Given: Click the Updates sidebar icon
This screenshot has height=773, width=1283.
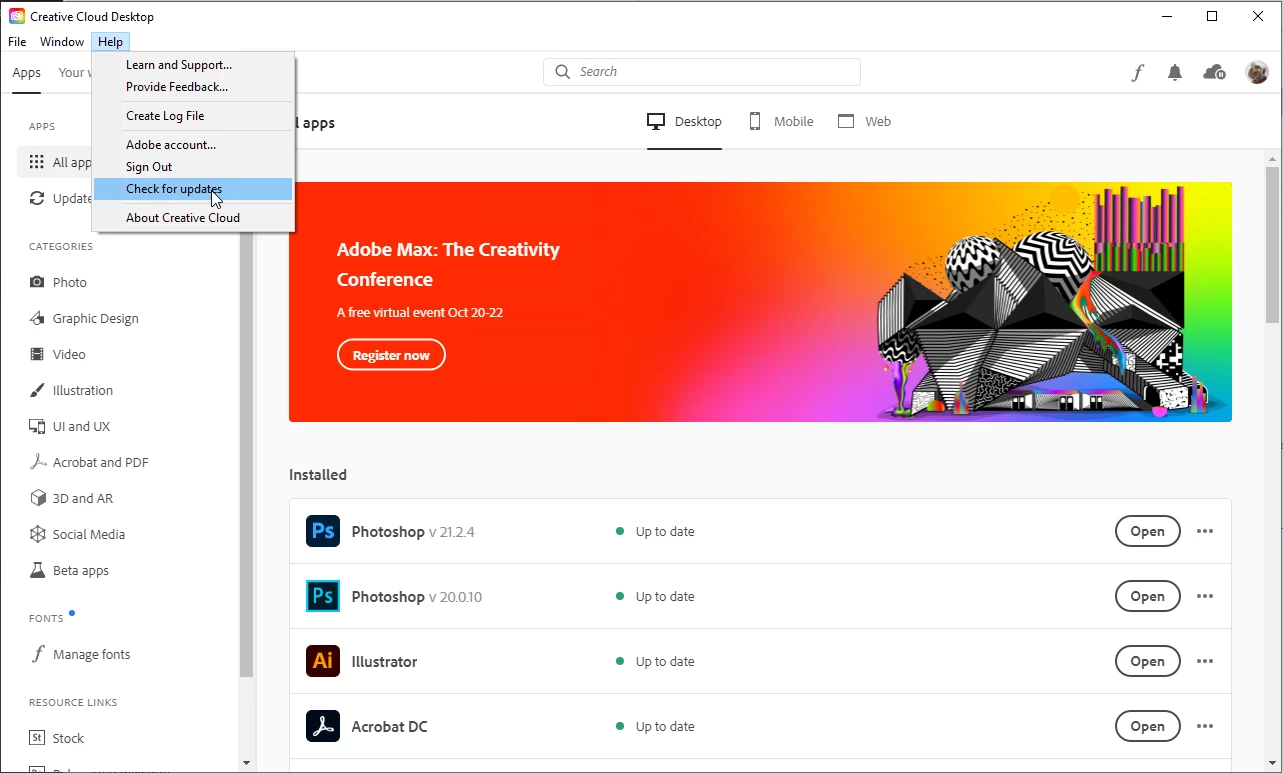Looking at the screenshot, I should coord(37,198).
